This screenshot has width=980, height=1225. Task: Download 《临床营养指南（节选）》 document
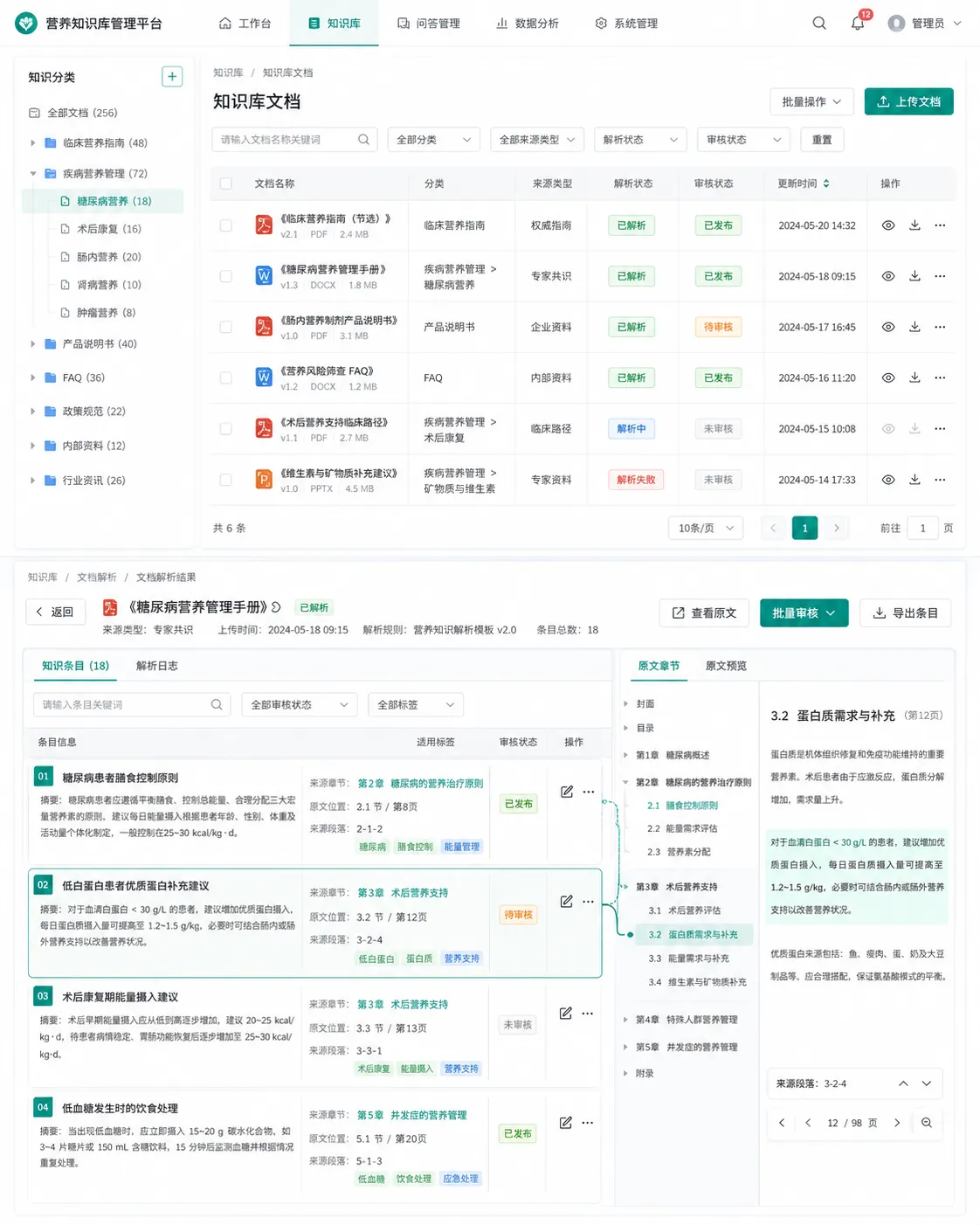click(914, 225)
